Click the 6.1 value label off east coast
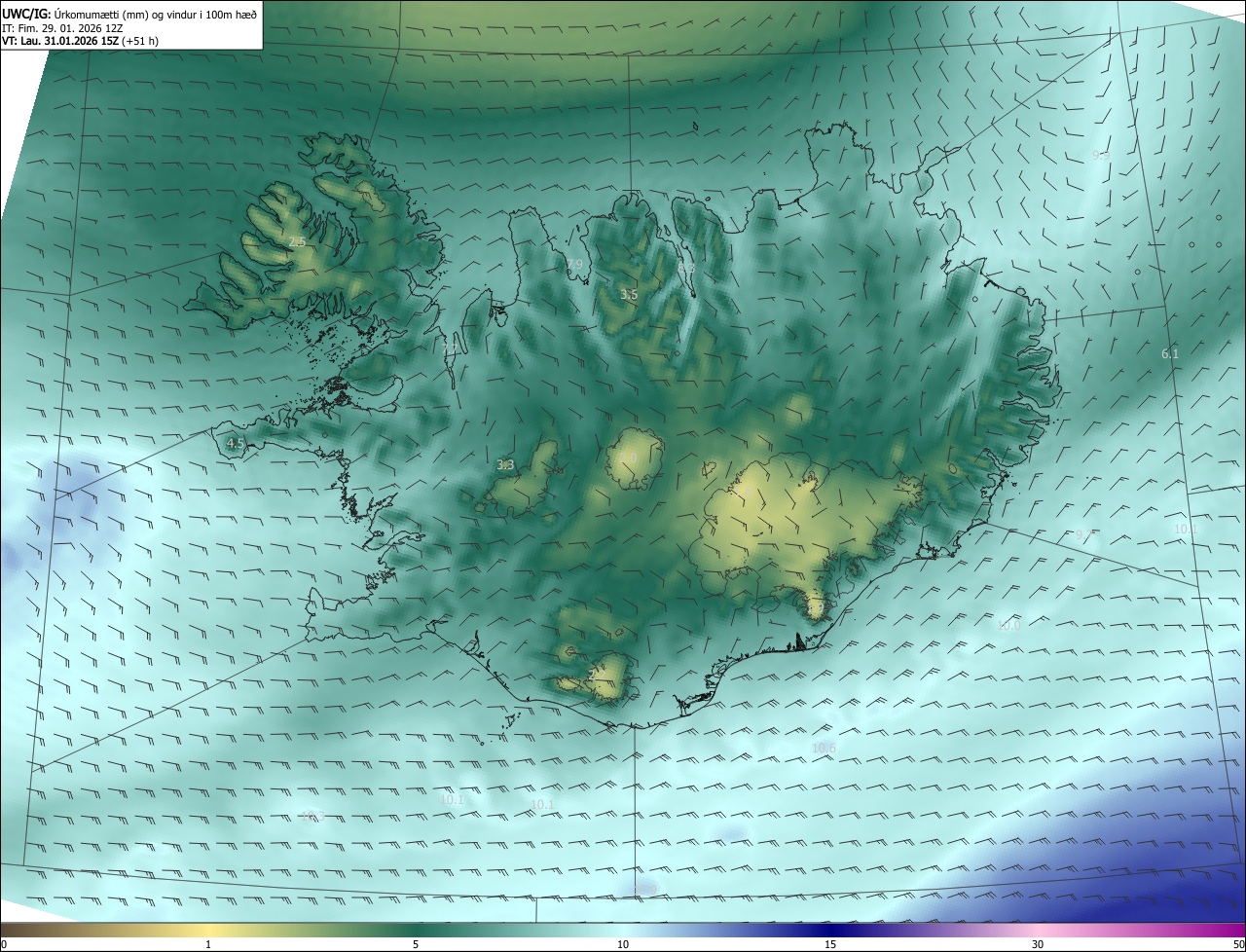The width and height of the screenshot is (1246, 952). point(1170,354)
